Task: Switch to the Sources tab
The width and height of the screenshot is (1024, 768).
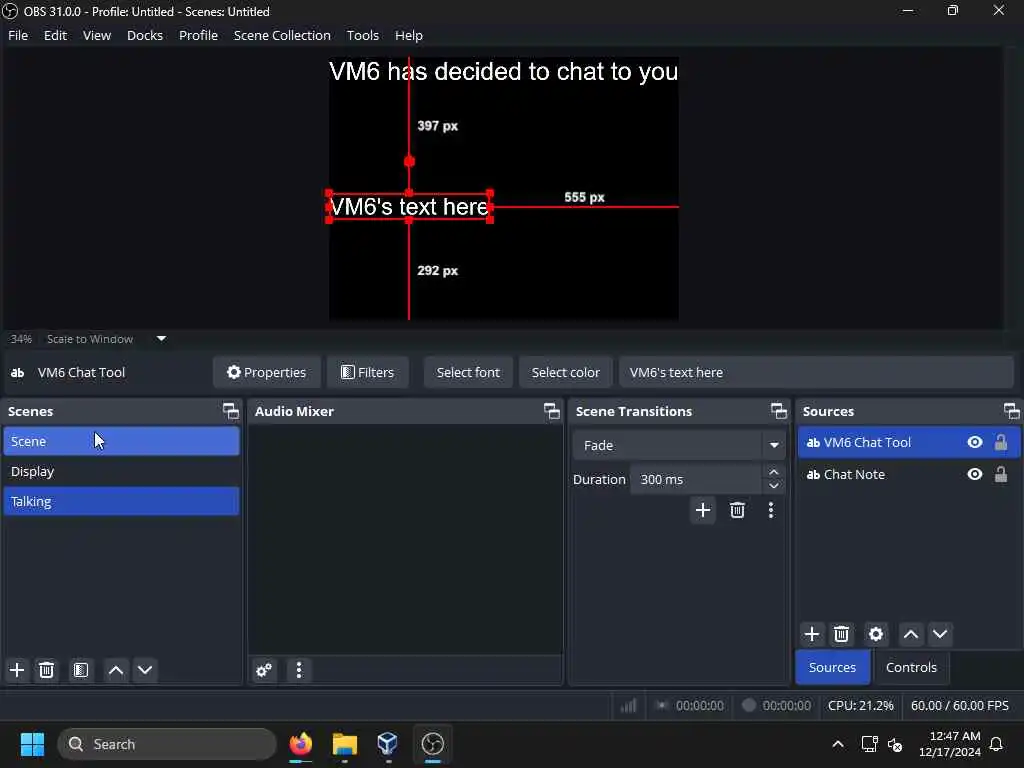Action: click(832, 667)
